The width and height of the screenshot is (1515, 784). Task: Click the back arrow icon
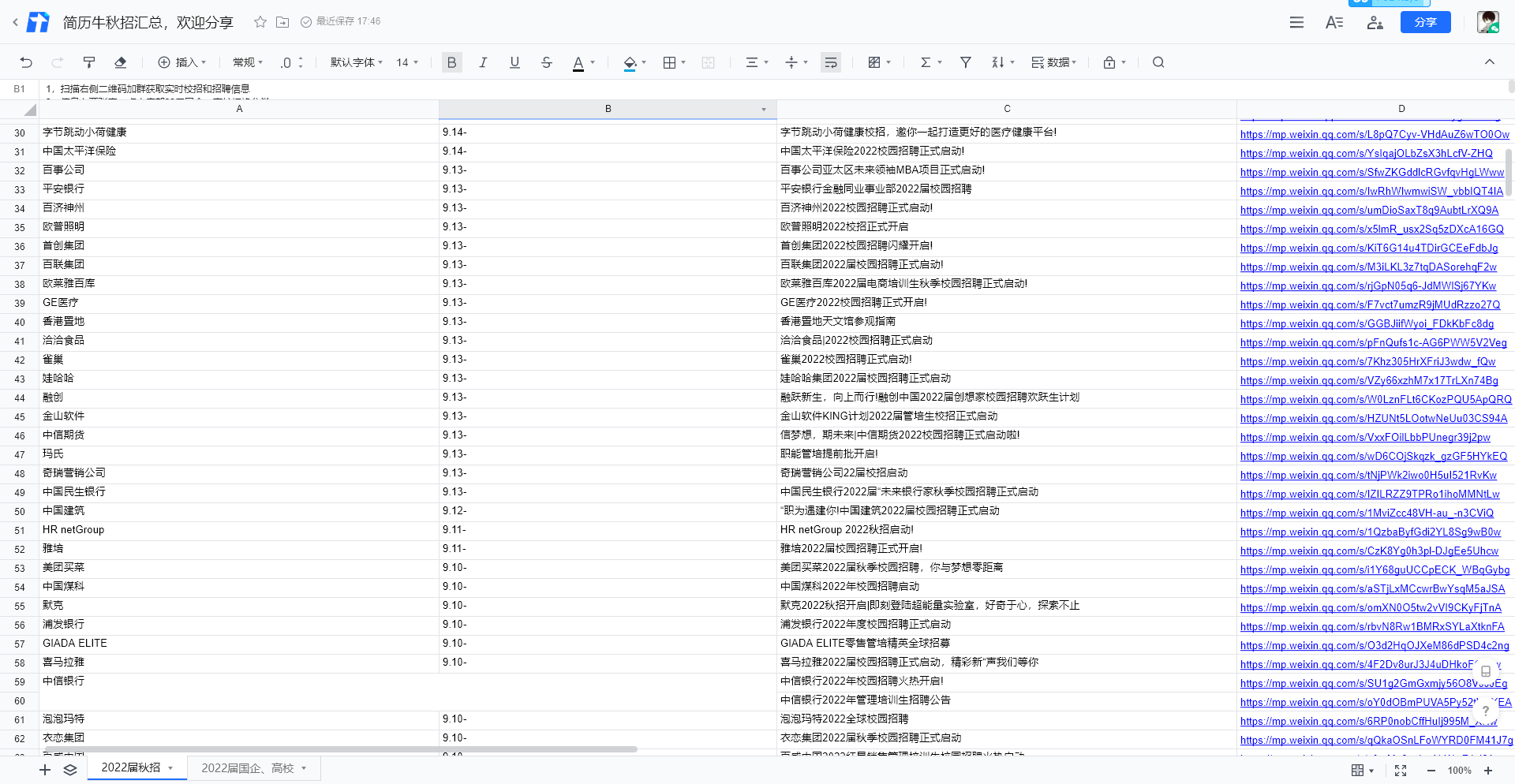coord(15,22)
